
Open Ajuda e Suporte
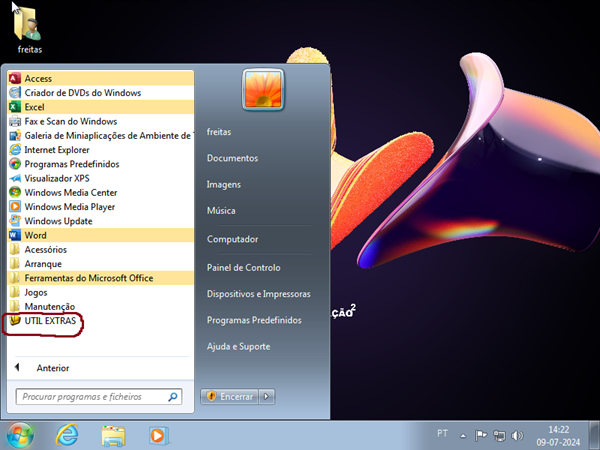click(238, 347)
